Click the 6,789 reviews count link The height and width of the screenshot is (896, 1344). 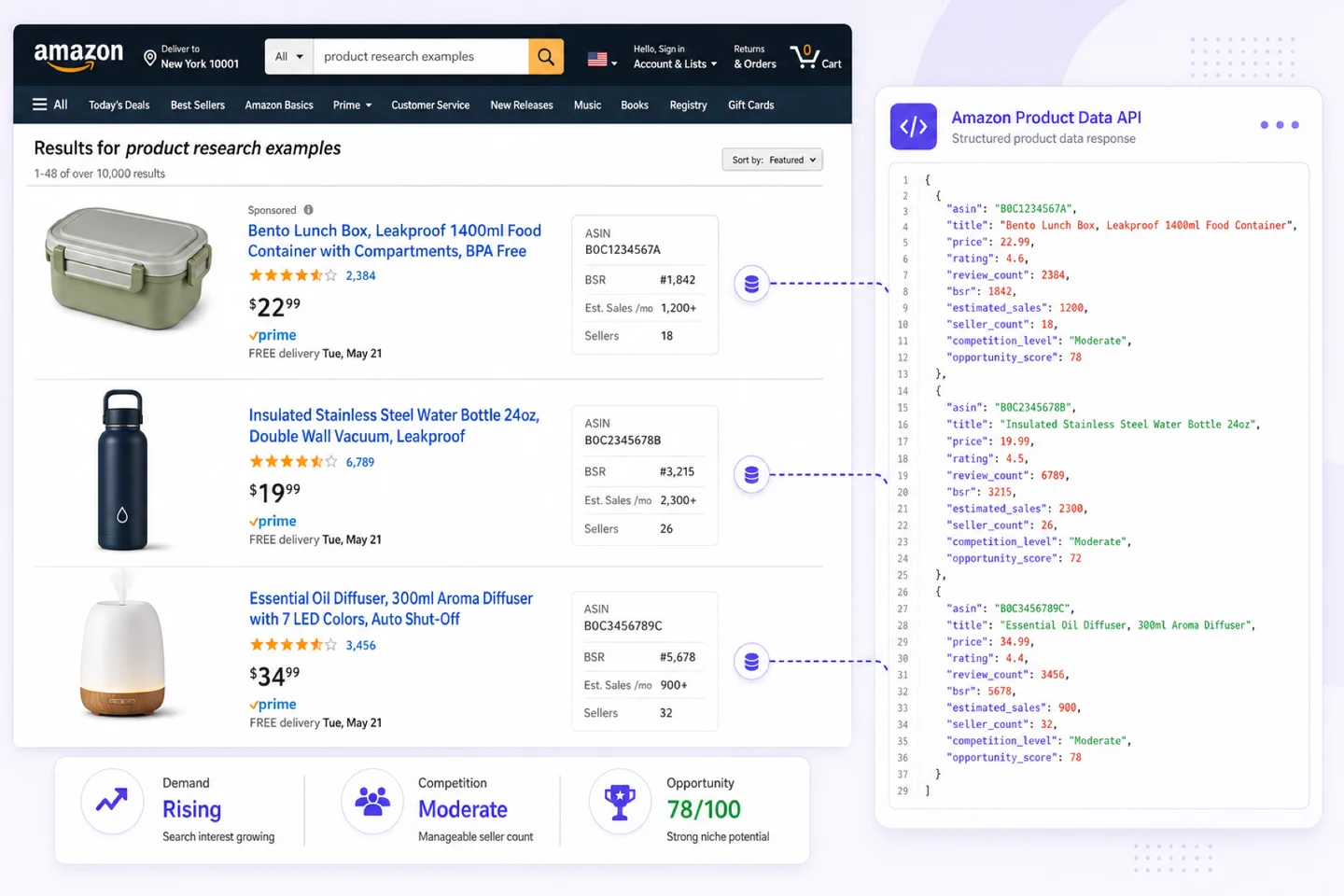point(360,462)
